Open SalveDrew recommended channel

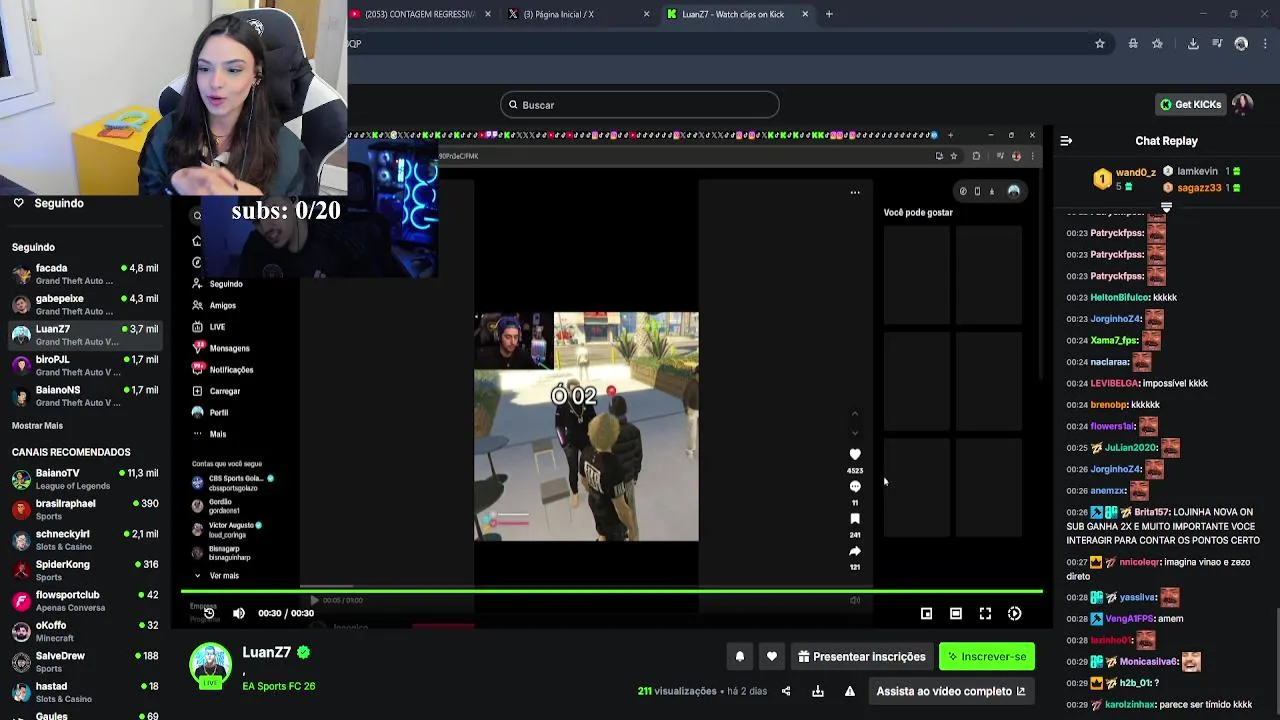click(x=85, y=662)
